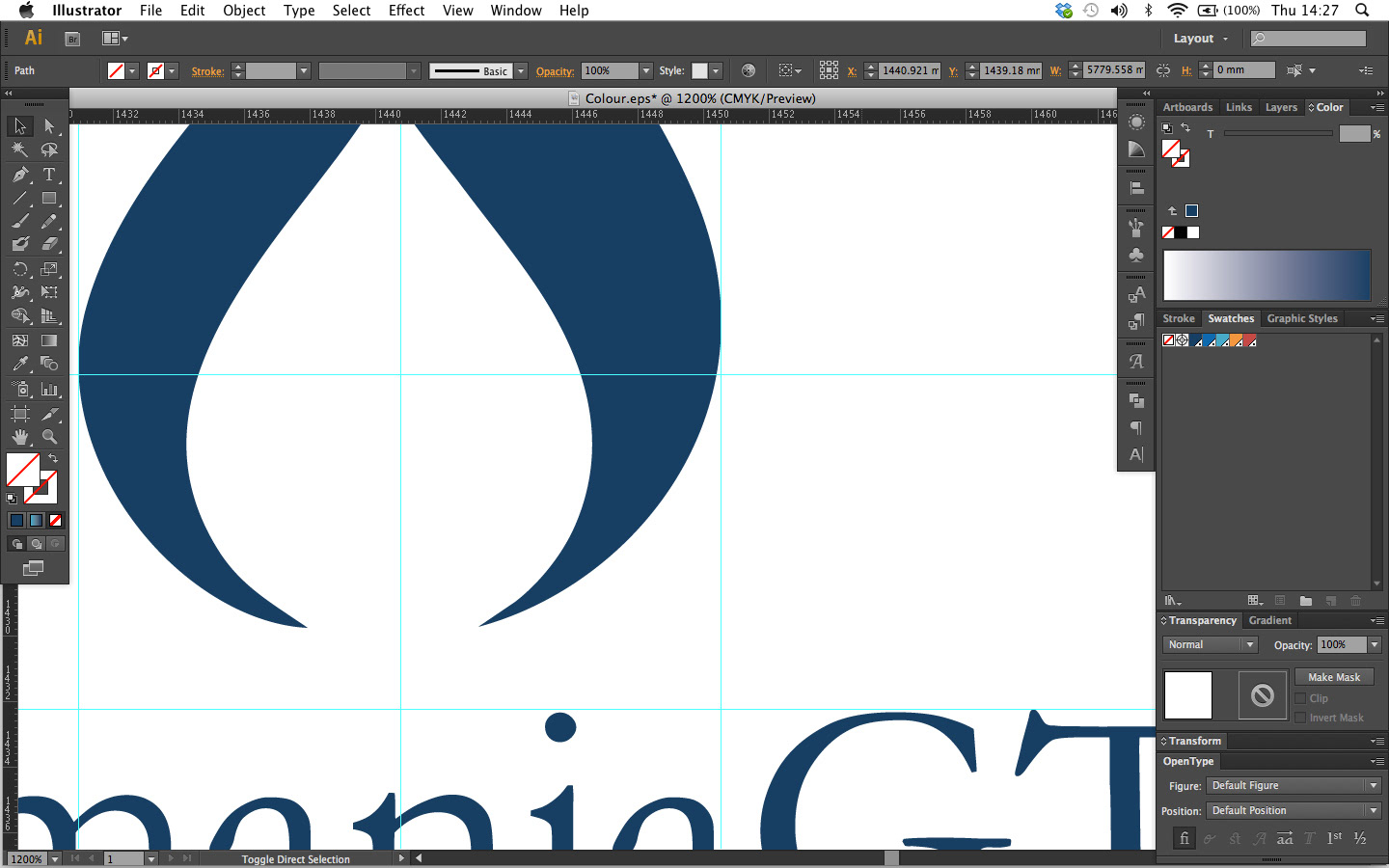Select the Eraser tool
This screenshot has width=1389, height=868.
tap(49, 244)
